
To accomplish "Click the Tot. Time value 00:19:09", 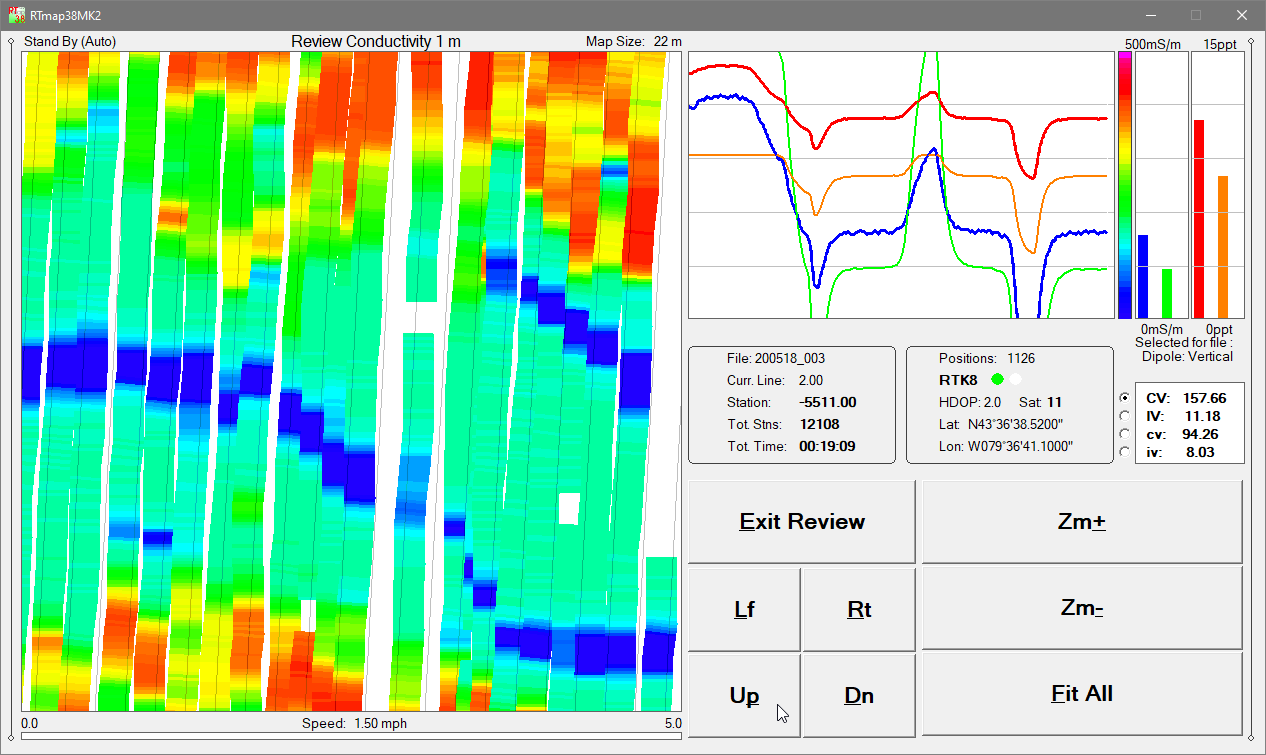I will pyautogui.click(x=827, y=446).
